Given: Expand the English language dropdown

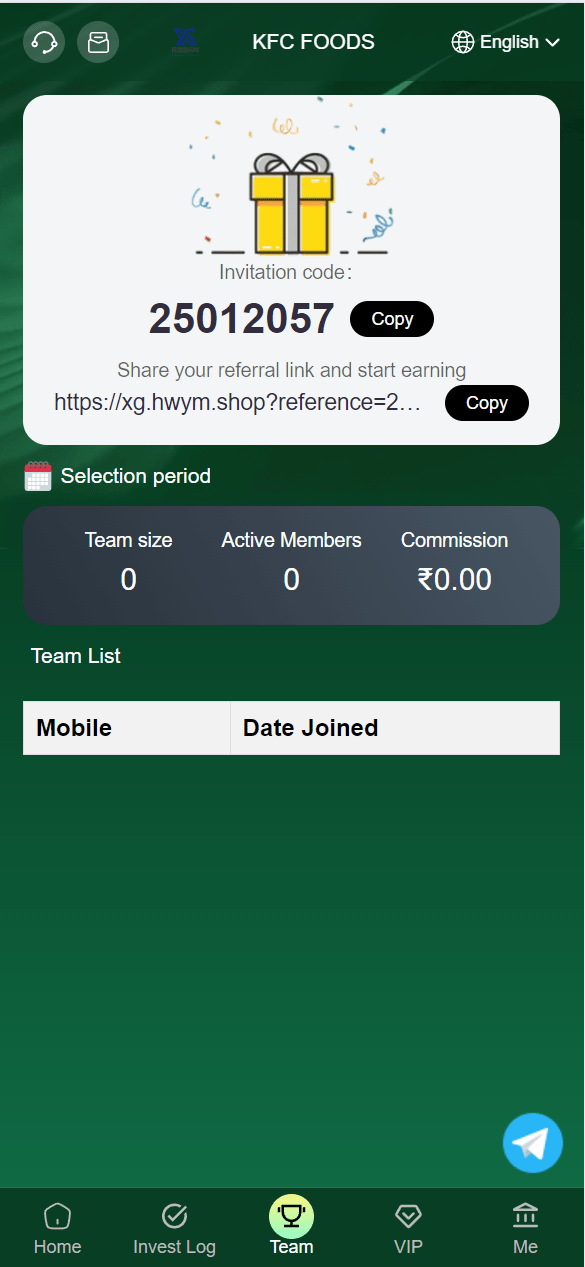Looking at the screenshot, I should coord(506,42).
